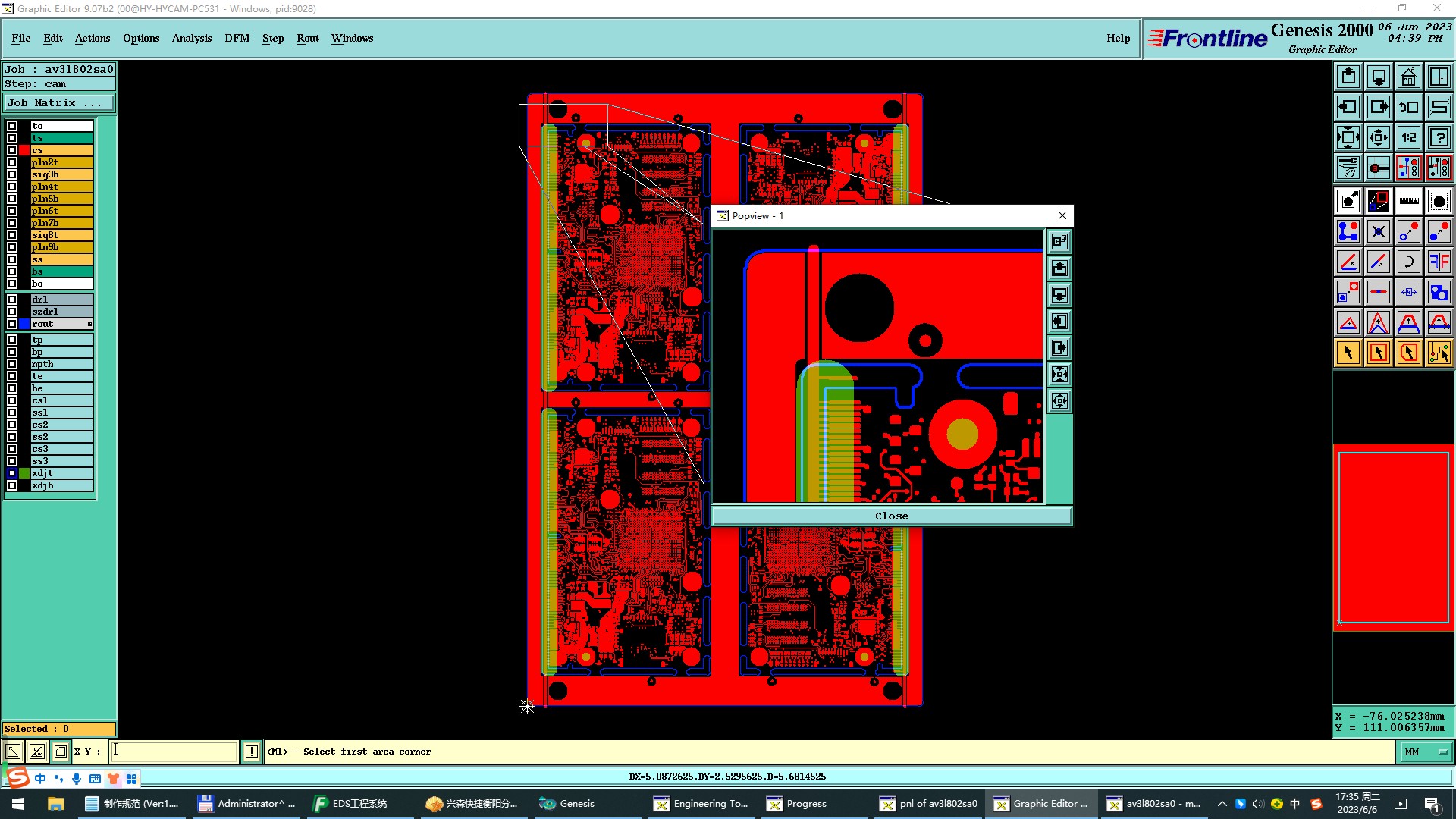Toggle the rout layer checkbox
1456x819 pixels.
click(12, 324)
